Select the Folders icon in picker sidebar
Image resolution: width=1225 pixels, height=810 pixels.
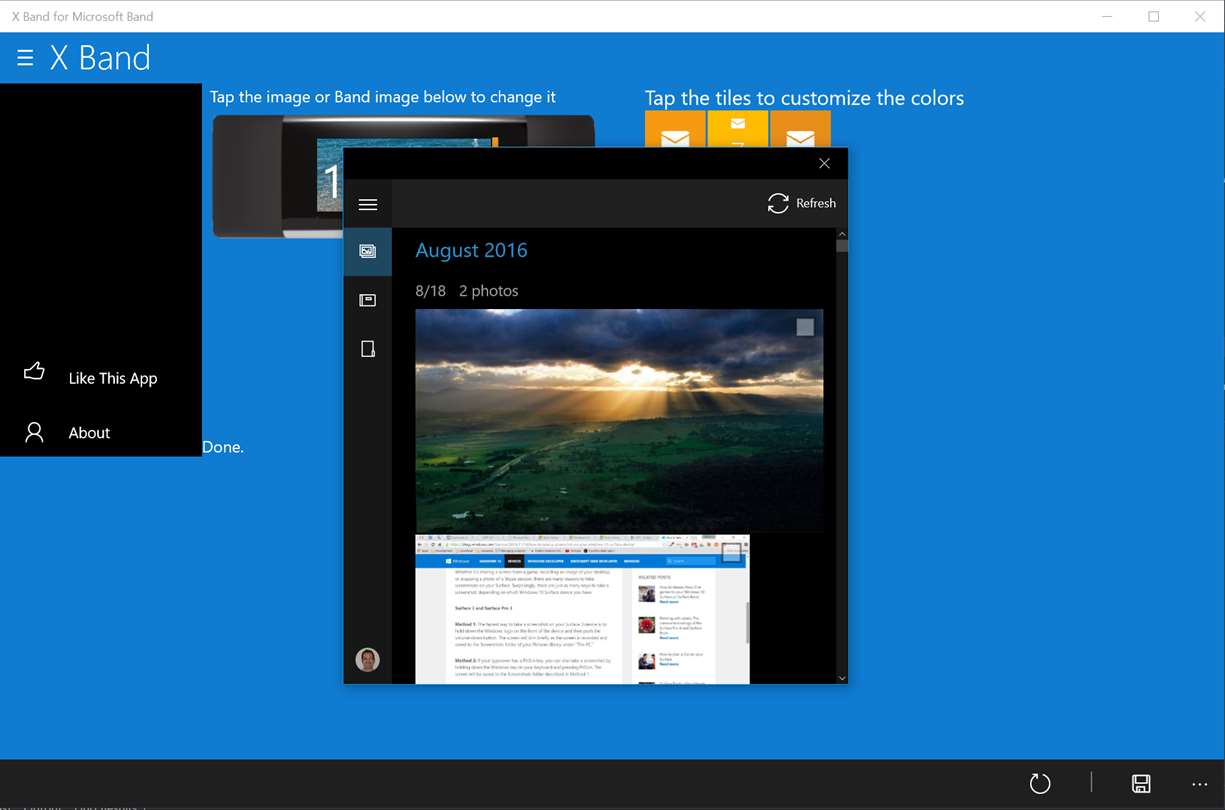click(368, 349)
